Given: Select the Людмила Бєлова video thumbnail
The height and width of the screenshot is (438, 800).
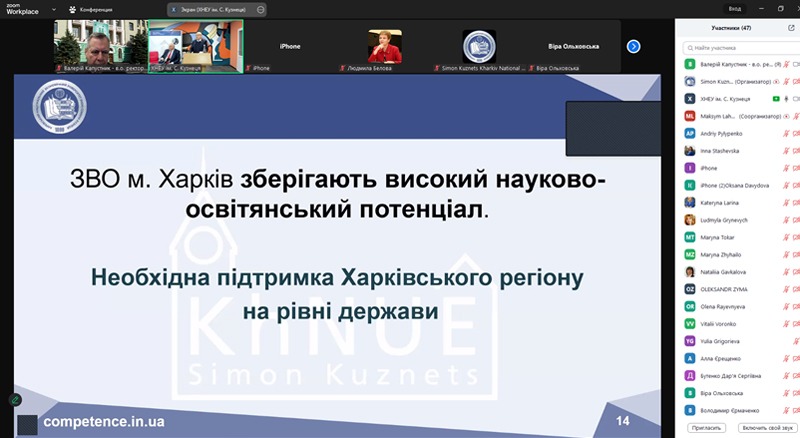Looking at the screenshot, I should tap(384, 47).
